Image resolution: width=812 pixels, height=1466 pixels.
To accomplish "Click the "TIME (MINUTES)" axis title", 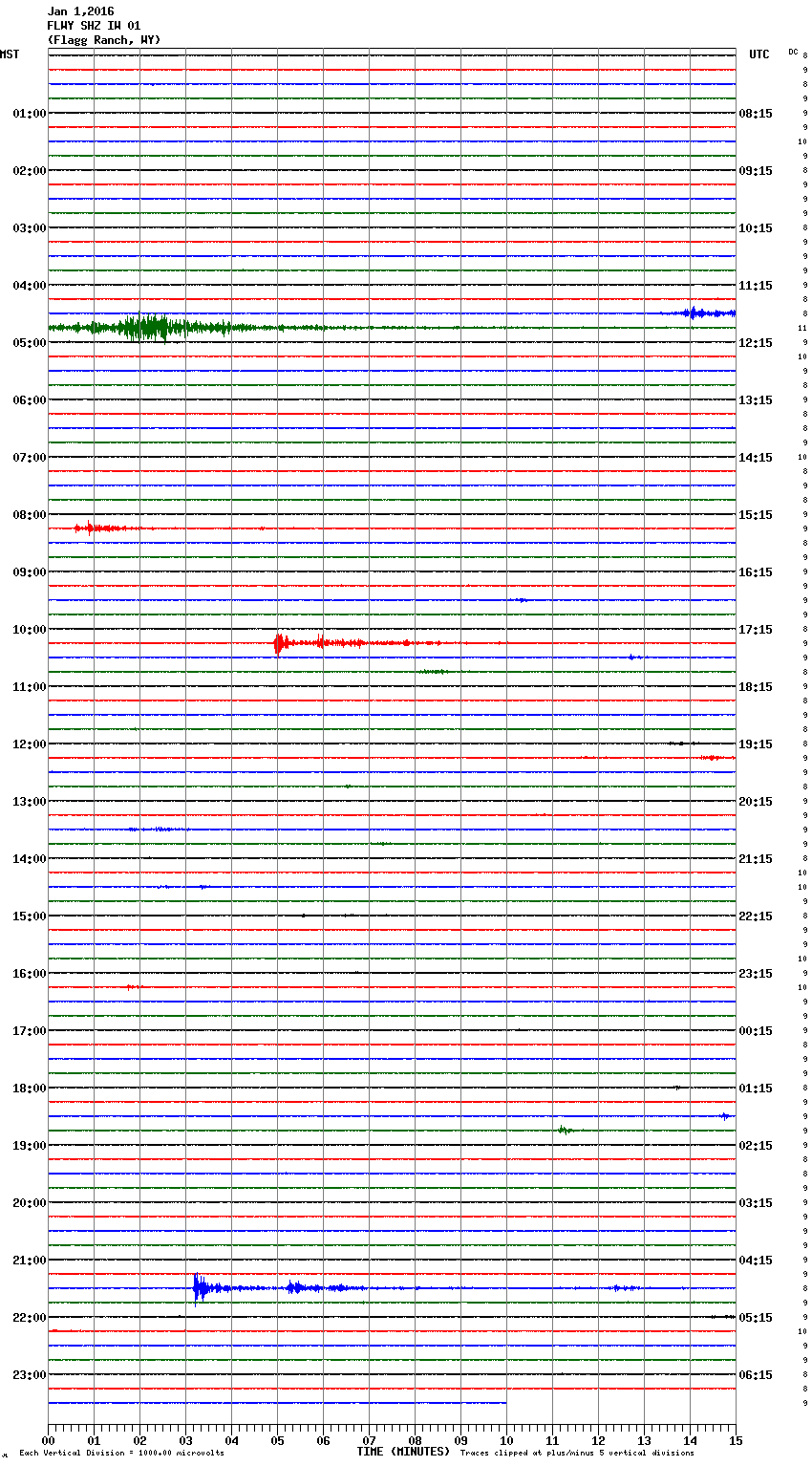I will 403,1451.
